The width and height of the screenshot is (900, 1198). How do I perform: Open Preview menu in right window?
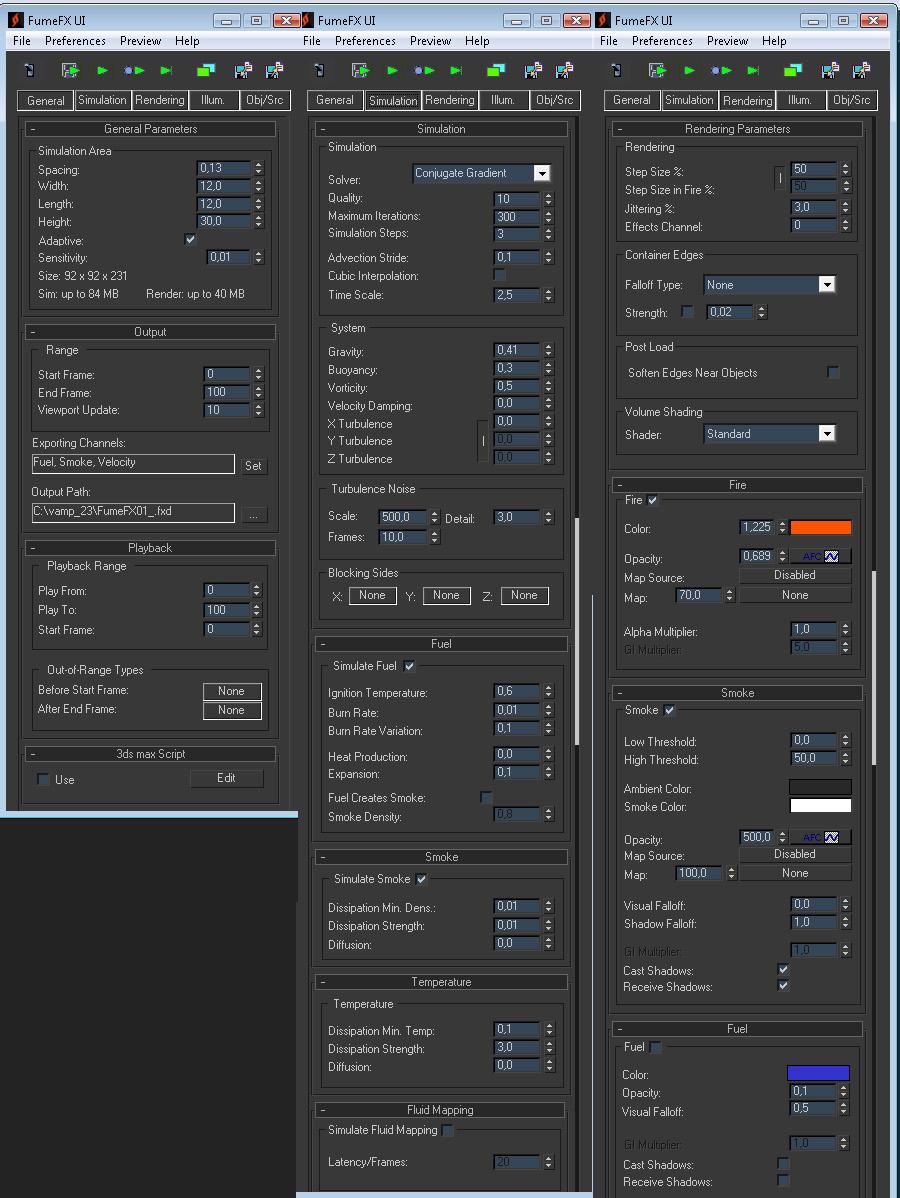727,40
